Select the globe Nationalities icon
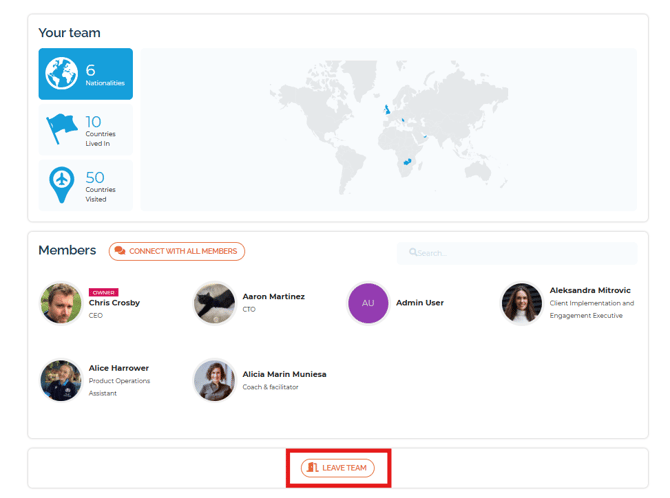 point(62,73)
